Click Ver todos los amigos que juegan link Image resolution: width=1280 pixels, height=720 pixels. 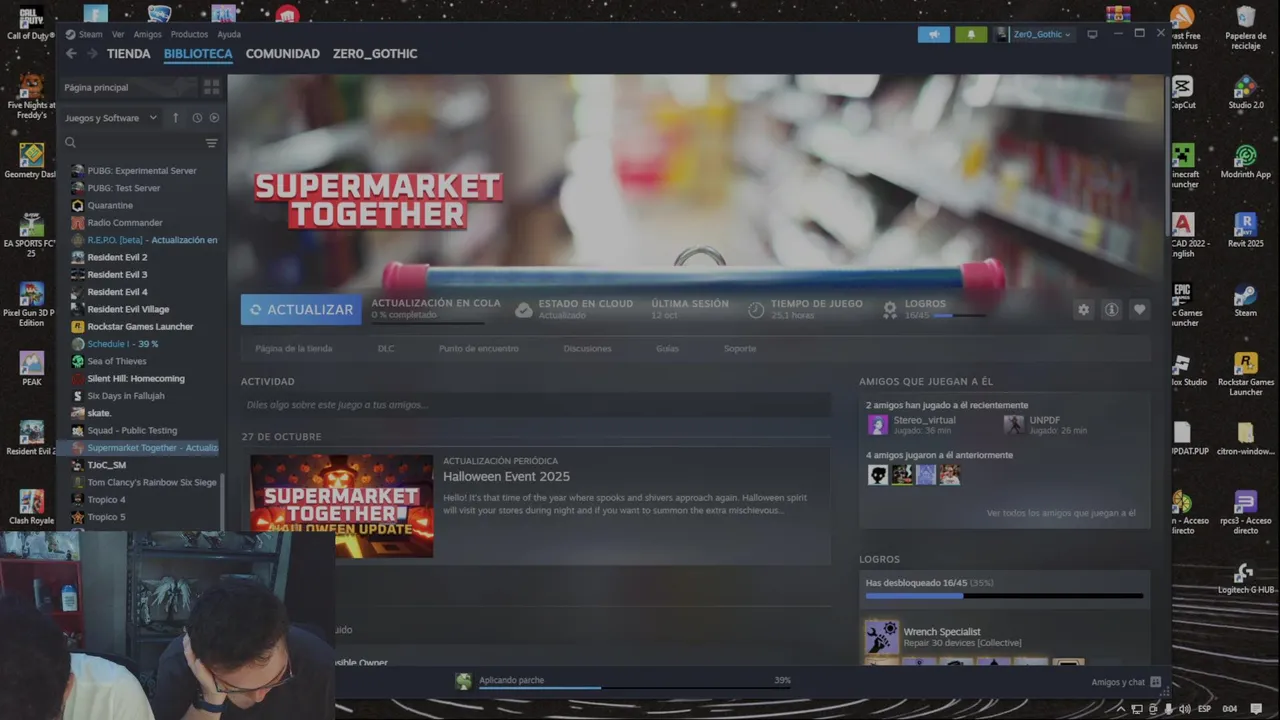pyautogui.click(x=1061, y=513)
